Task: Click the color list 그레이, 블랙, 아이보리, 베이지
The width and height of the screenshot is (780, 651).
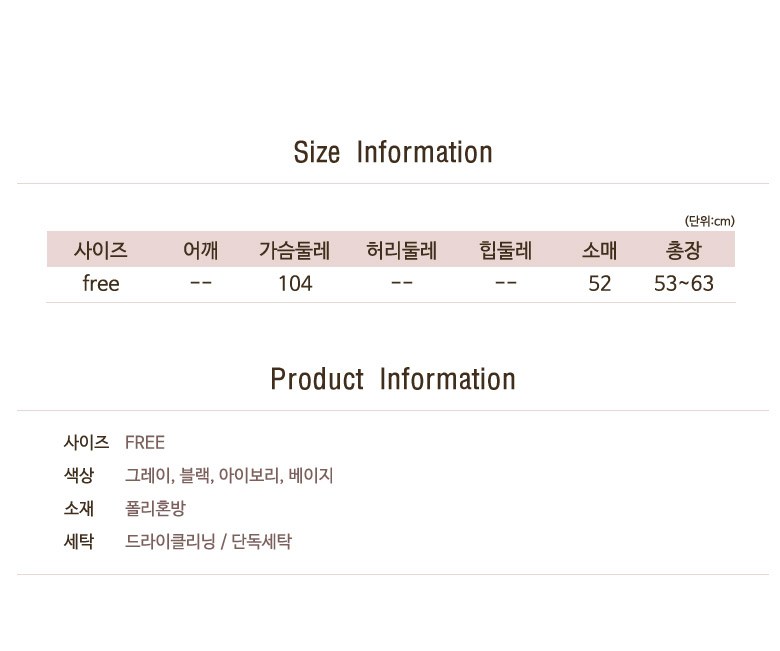Action: coord(229,475)
